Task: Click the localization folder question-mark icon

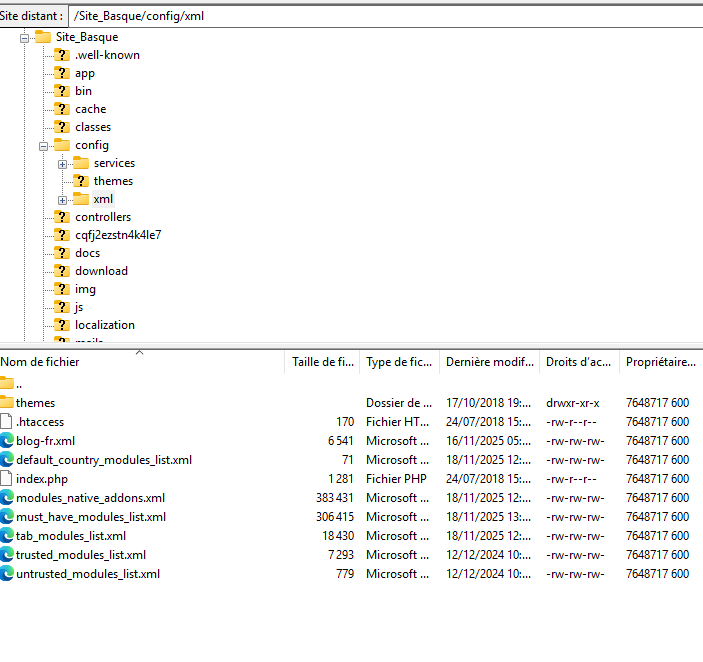Action: pos(62,325)
